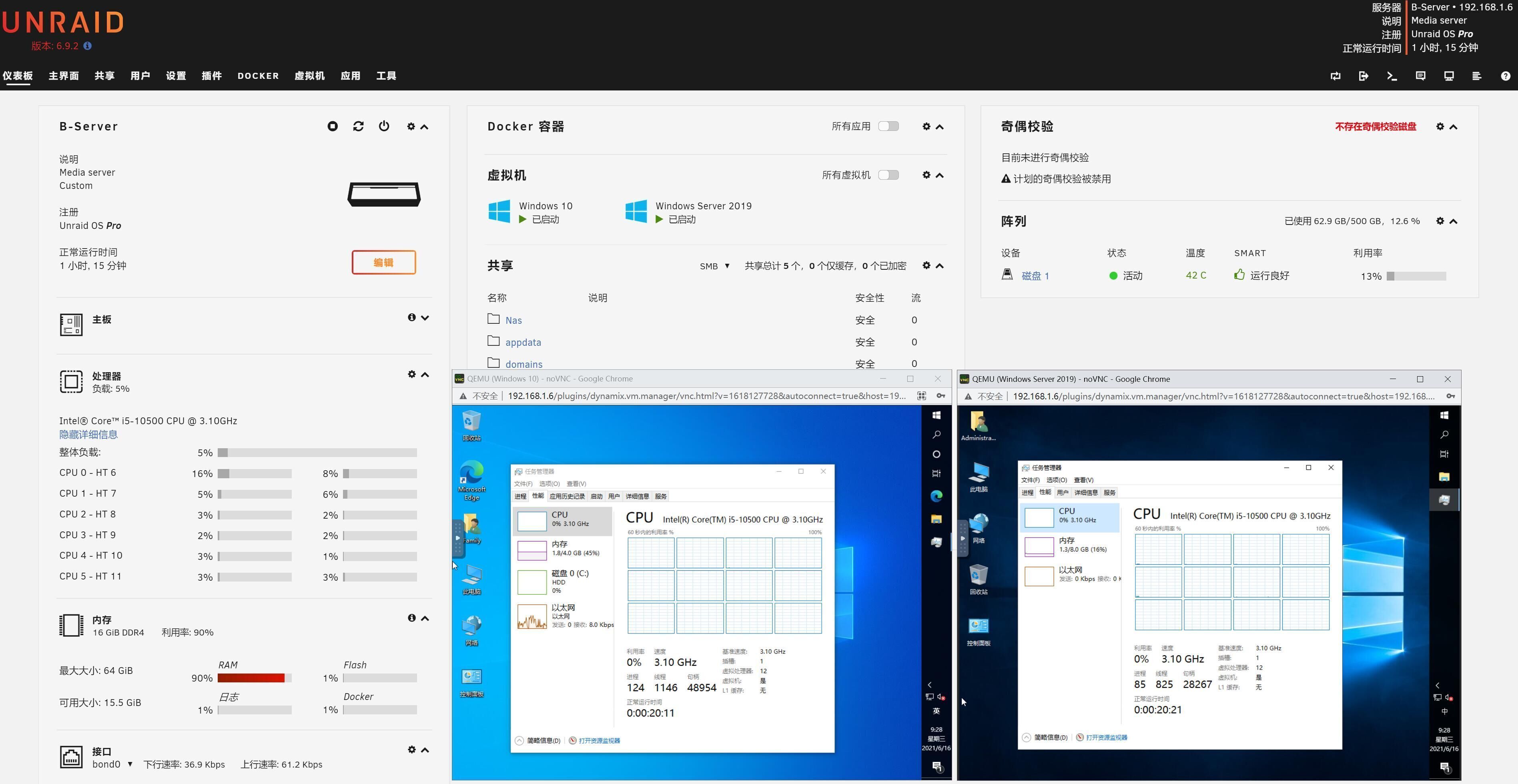The height and width of the screenshot is (784, 1518).
Task: Open the SMB share type dropdown
Action: coord(714,266)
